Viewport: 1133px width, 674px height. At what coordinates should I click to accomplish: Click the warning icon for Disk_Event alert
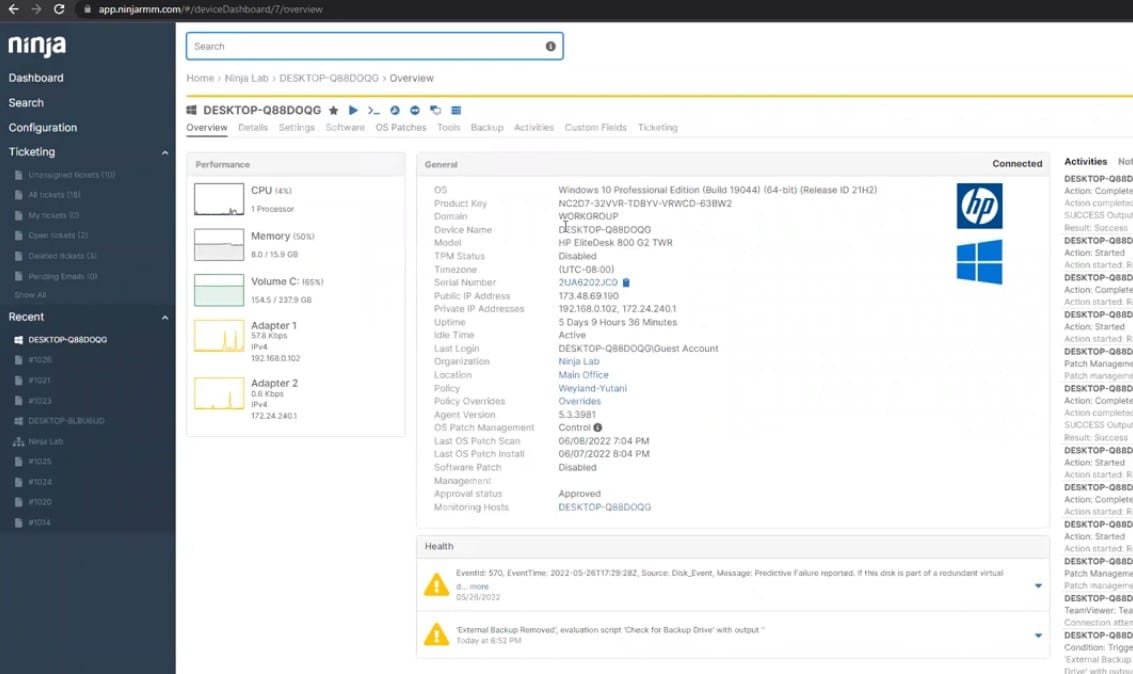pos(436,584)
